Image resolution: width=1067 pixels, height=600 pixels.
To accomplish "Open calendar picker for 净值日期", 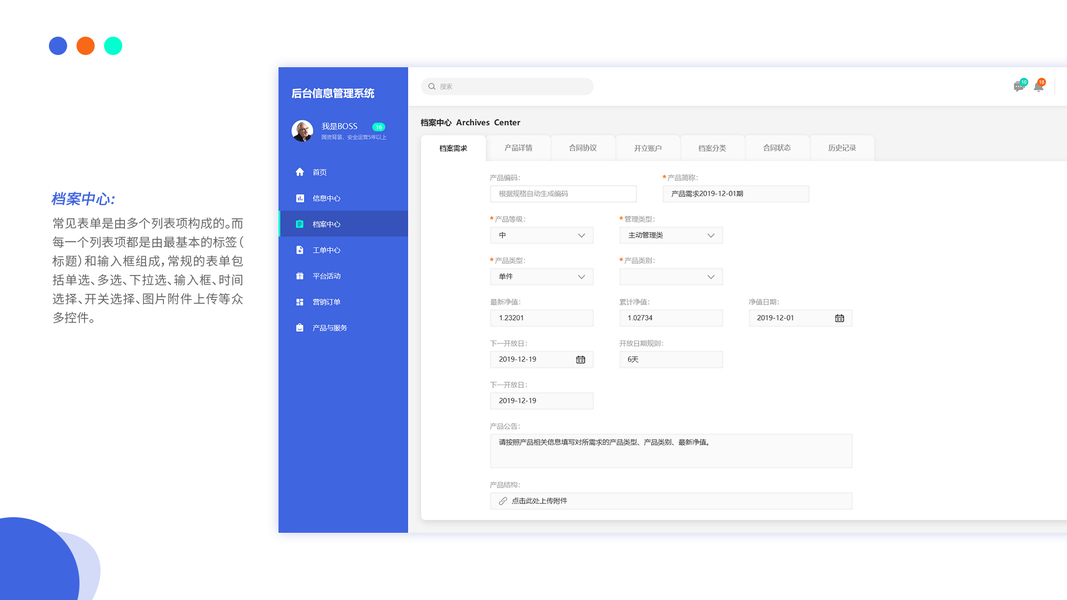I will point(839,318).
